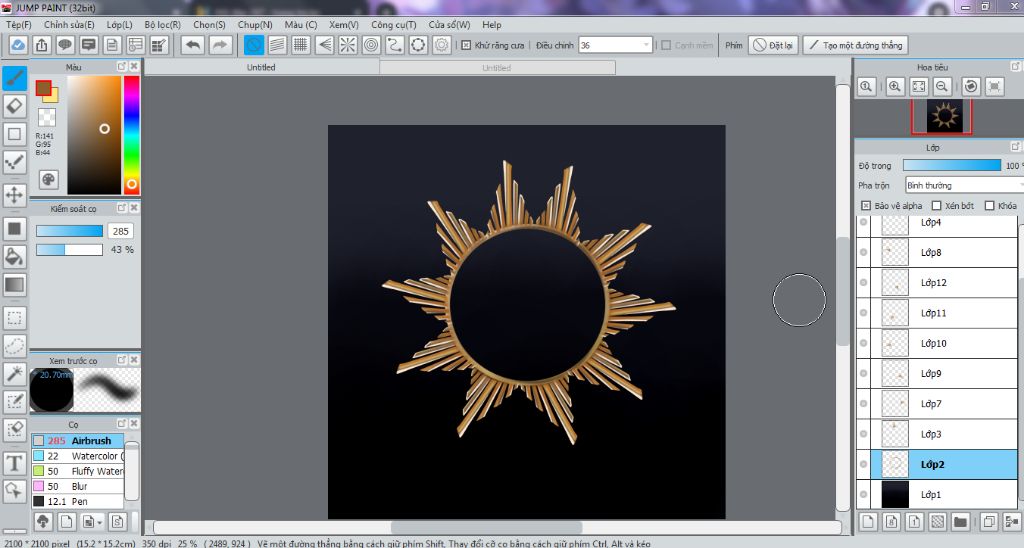1024x548 pixels.
Task: Toggle 'Bảo vệ alpha' checkbox
Action: (866, 205)
